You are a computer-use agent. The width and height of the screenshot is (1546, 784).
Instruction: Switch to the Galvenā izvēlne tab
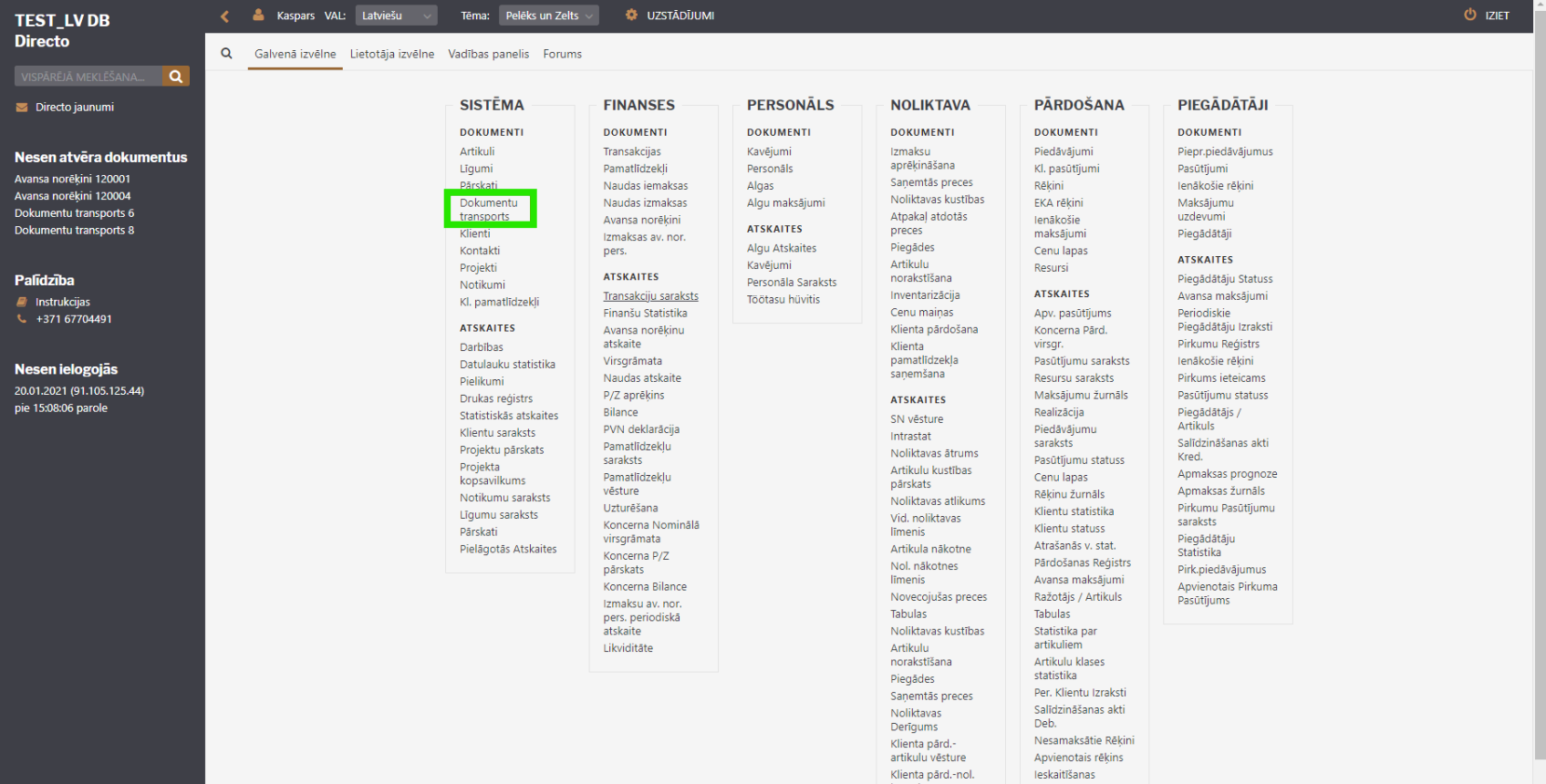(295, 54)
